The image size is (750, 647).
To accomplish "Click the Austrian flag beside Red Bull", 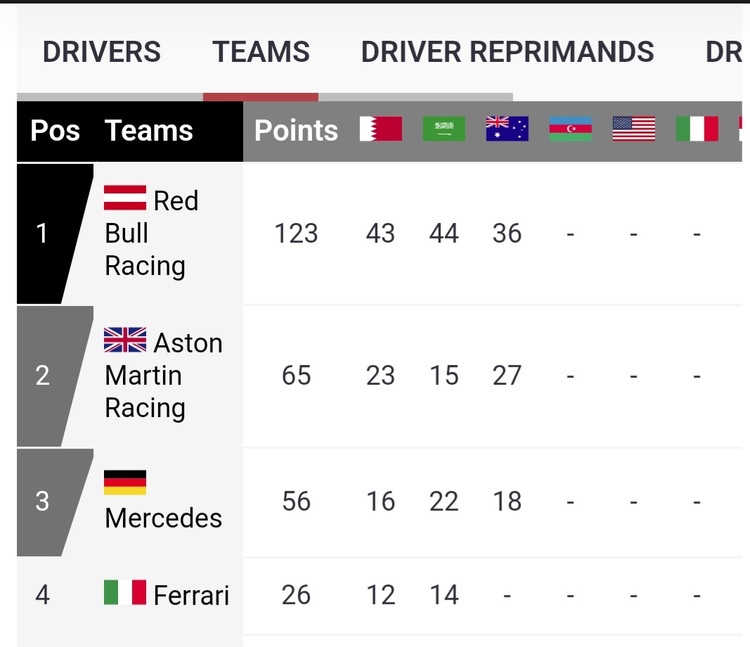I will (125, 198).
